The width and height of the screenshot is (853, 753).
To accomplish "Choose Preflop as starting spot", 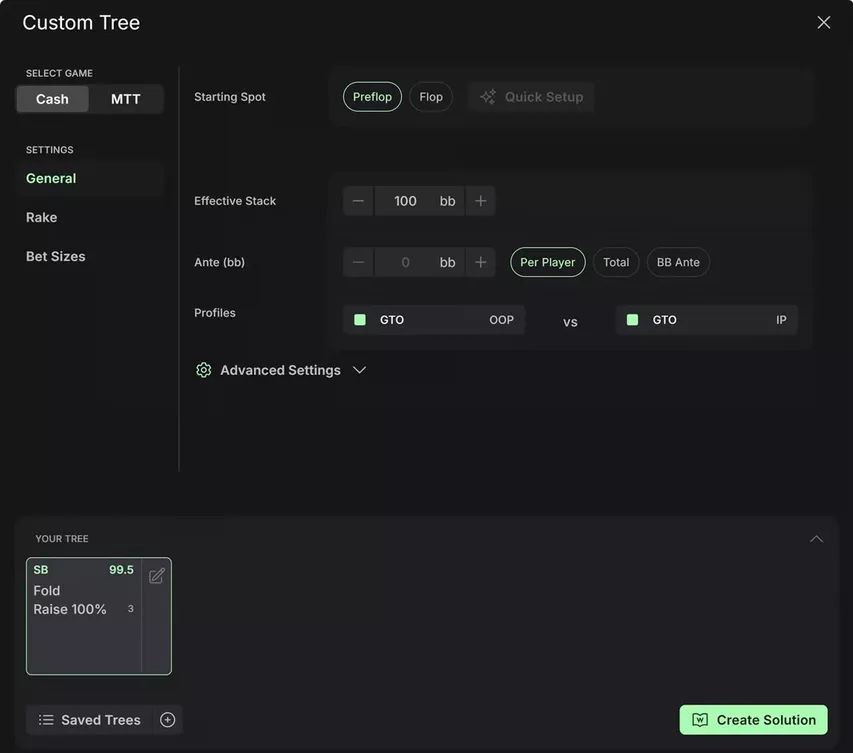I will [372, 97].
